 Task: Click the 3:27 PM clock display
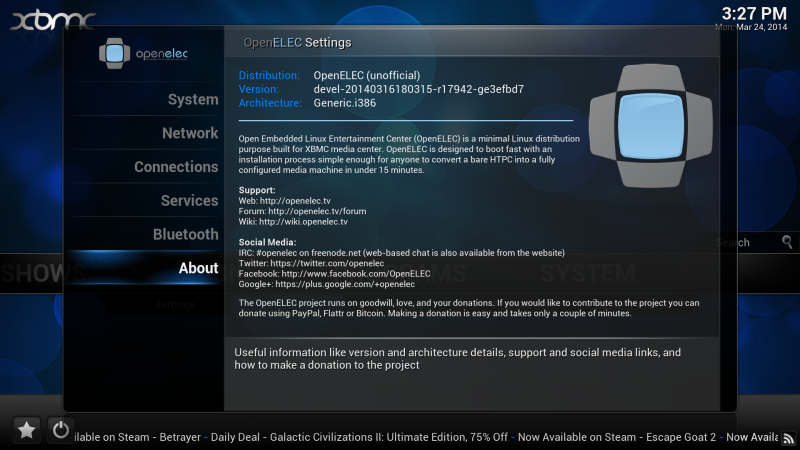[x=753, y=13]
